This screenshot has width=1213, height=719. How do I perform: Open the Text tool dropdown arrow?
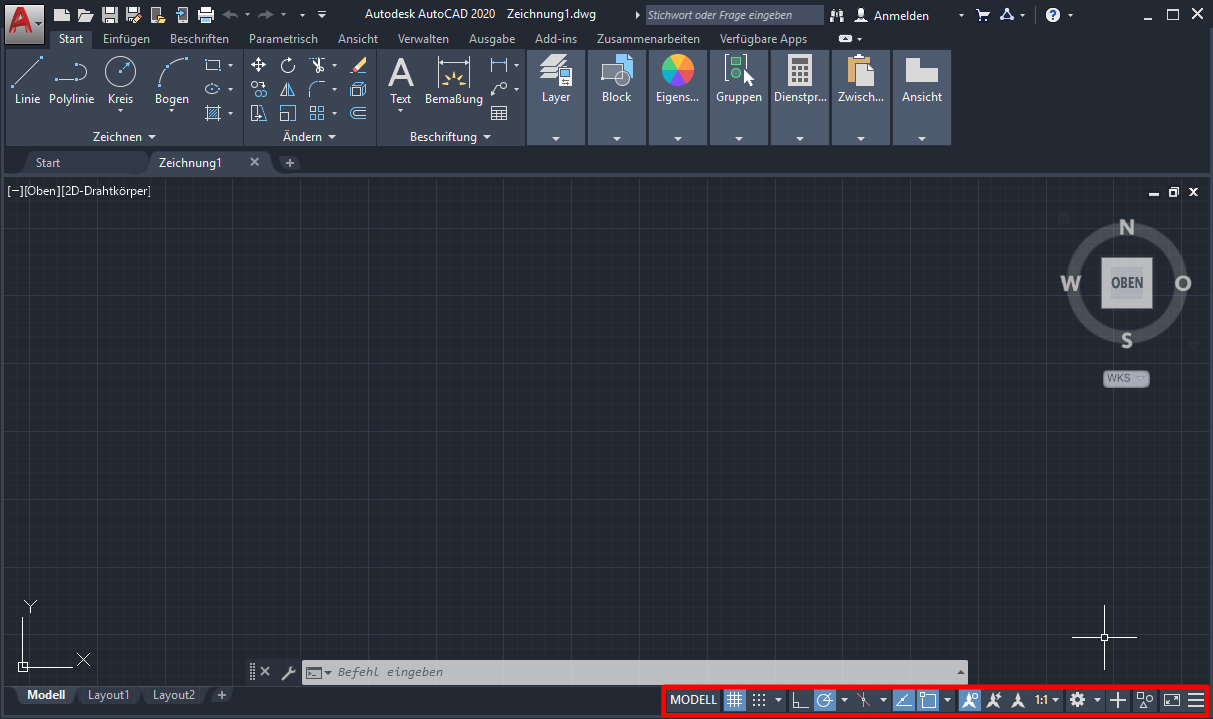(x=401, y=110)
